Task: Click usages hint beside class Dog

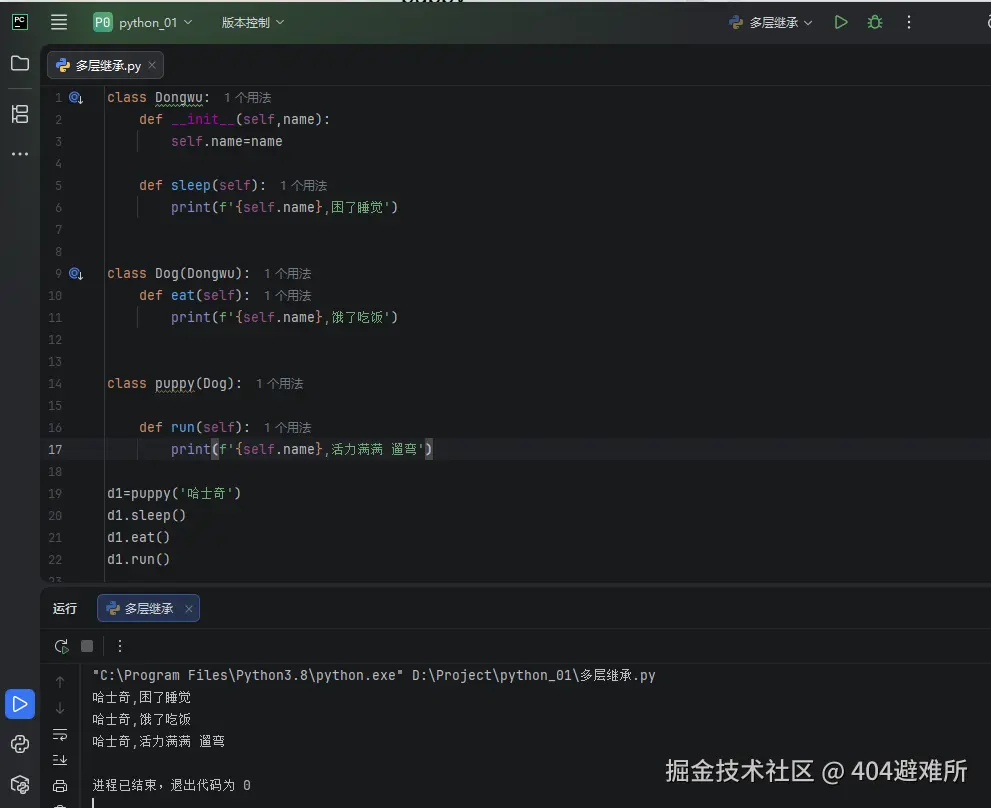Action: click(x=288, y=273)
